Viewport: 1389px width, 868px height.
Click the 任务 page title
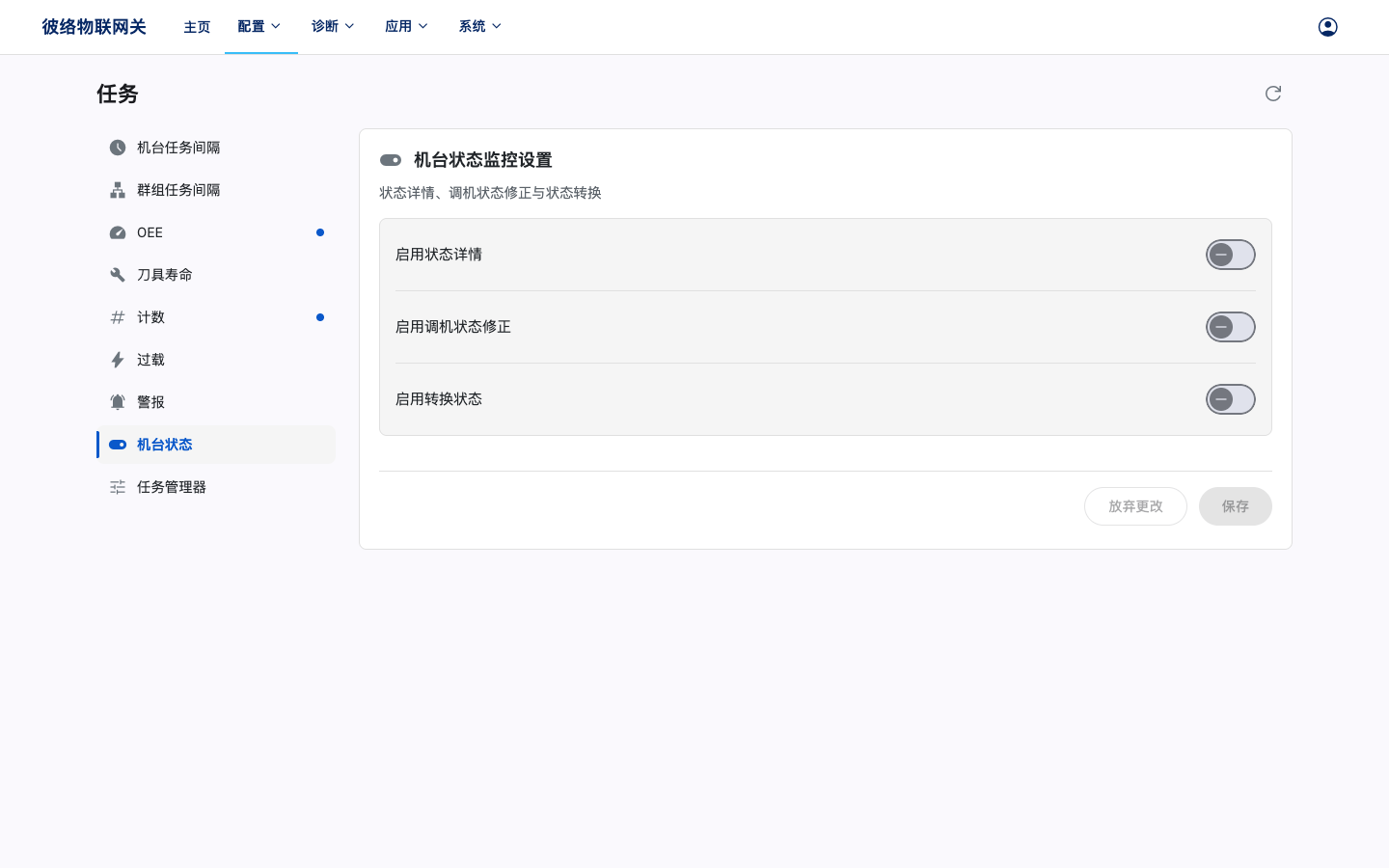[x=118, y=94]
